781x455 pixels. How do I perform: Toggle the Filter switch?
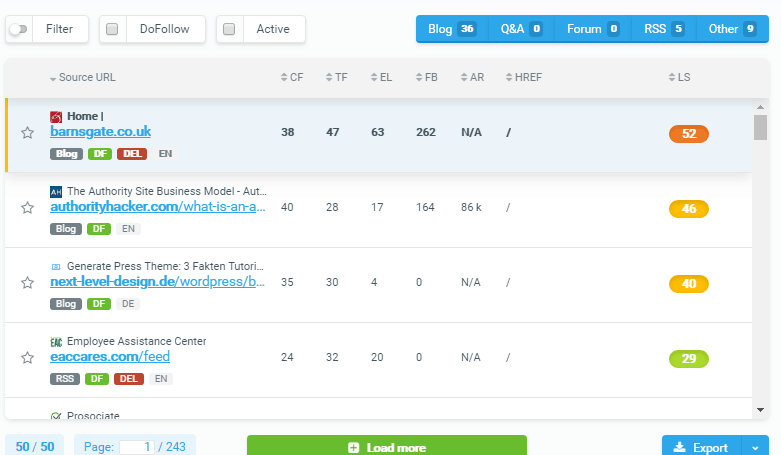pos(18,30)
